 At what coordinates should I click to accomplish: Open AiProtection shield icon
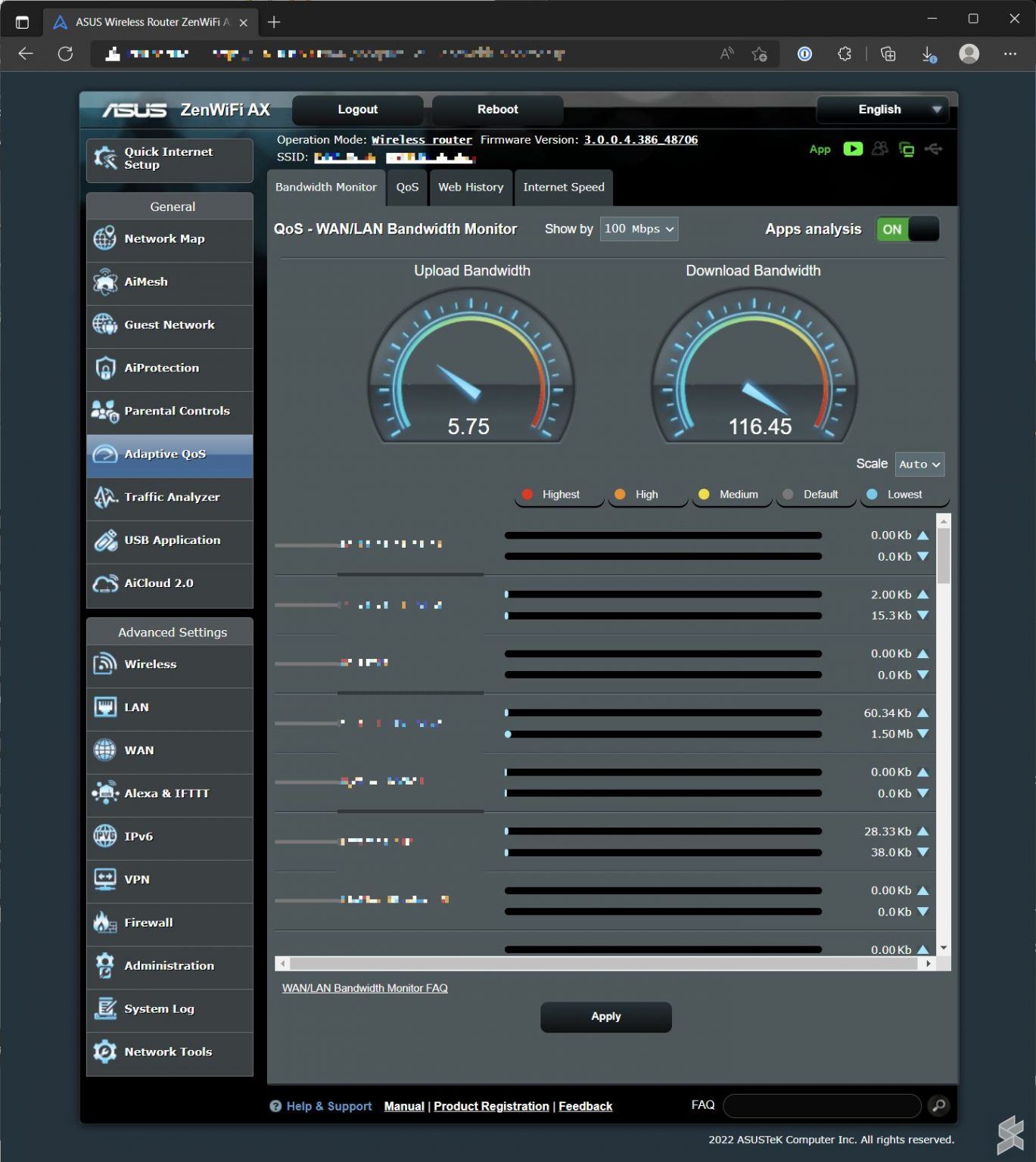click(104, 368)
